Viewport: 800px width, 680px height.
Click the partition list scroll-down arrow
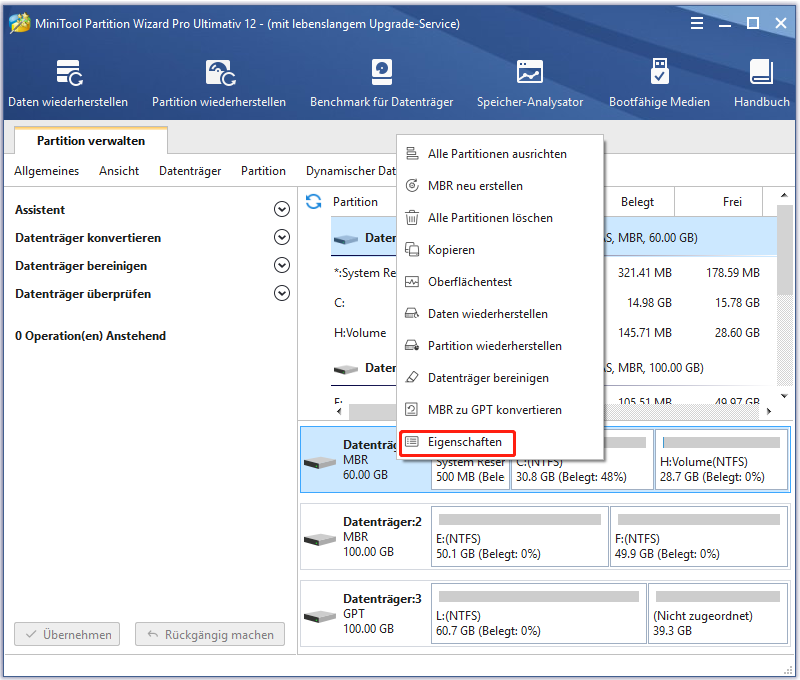pyautogui.click(x=784, y=396)
